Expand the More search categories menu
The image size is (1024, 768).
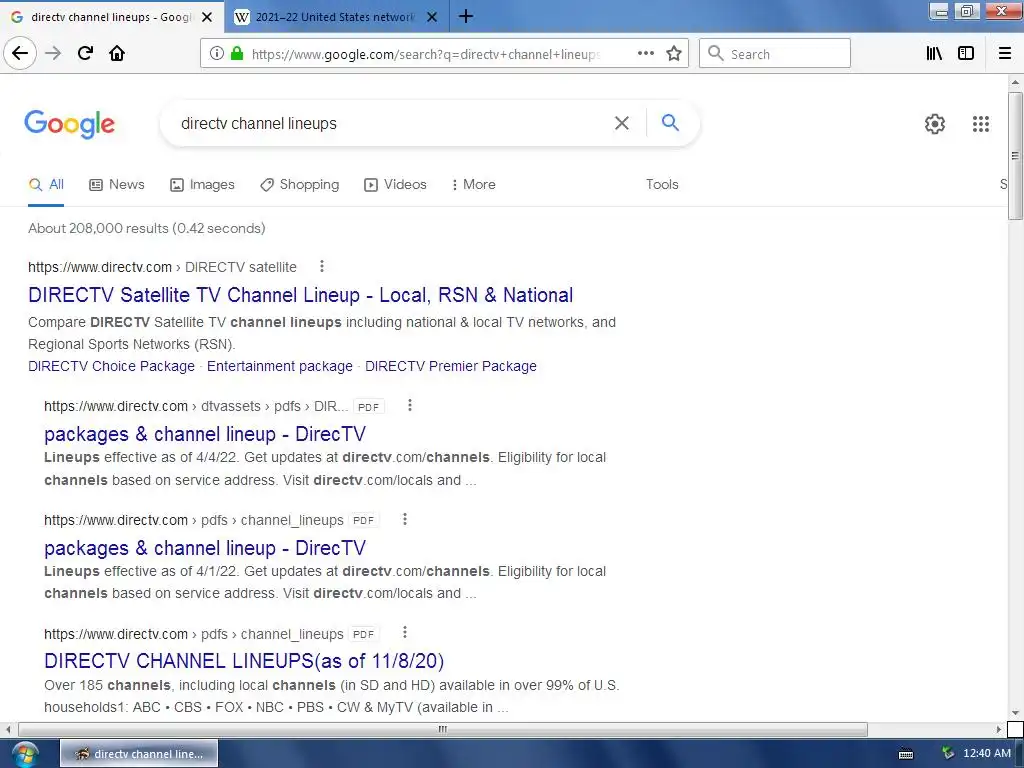(473, 185)
